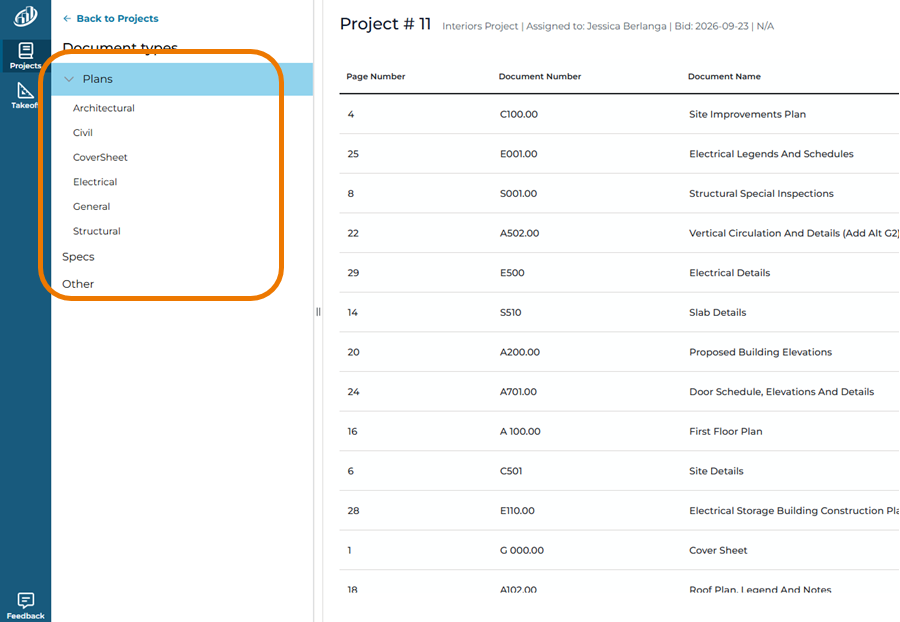Open the Projects sidebar icon
Viewport: 900px width, 622px height.
(x=25, y=56)
